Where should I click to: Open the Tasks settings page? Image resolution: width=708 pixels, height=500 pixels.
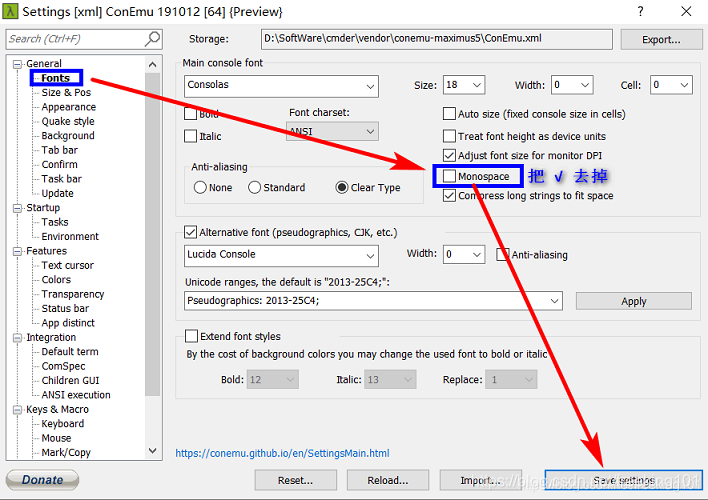coord(55,222)
